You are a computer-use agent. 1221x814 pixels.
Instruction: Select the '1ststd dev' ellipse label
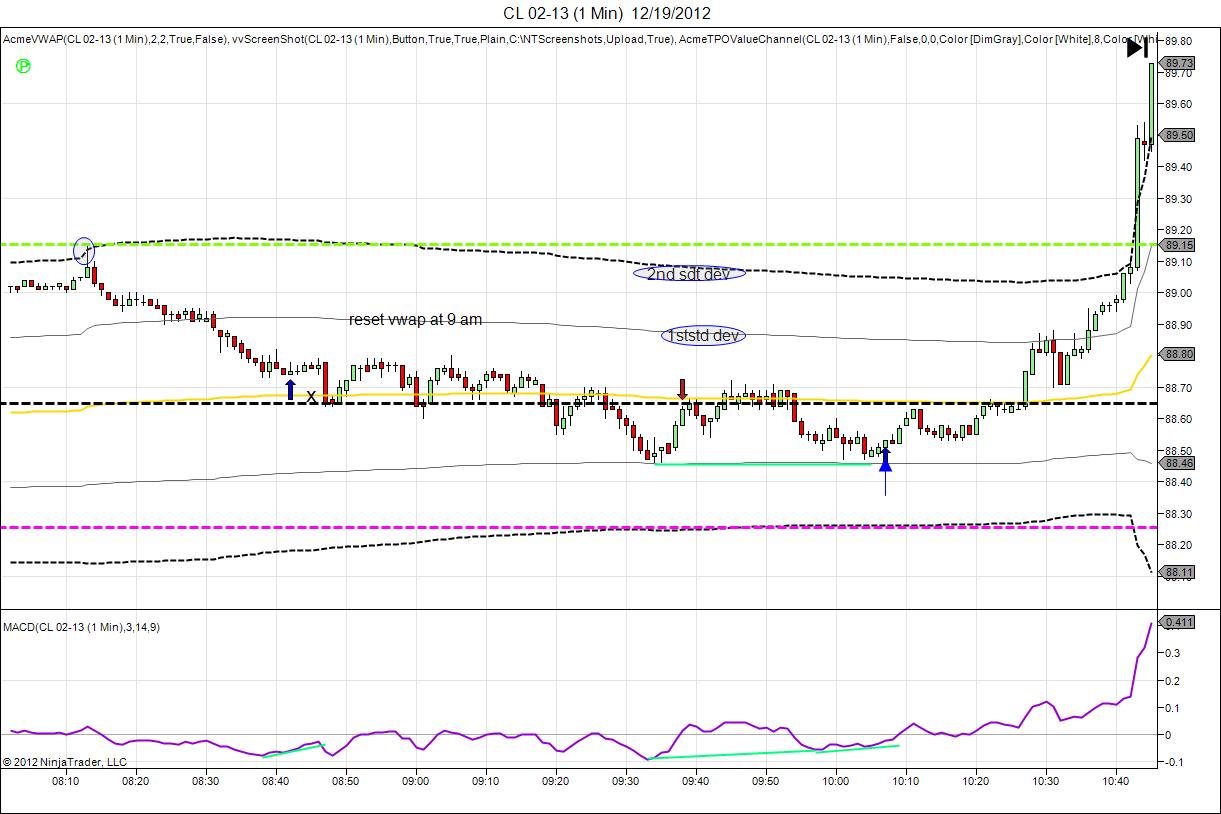[703, 336]
